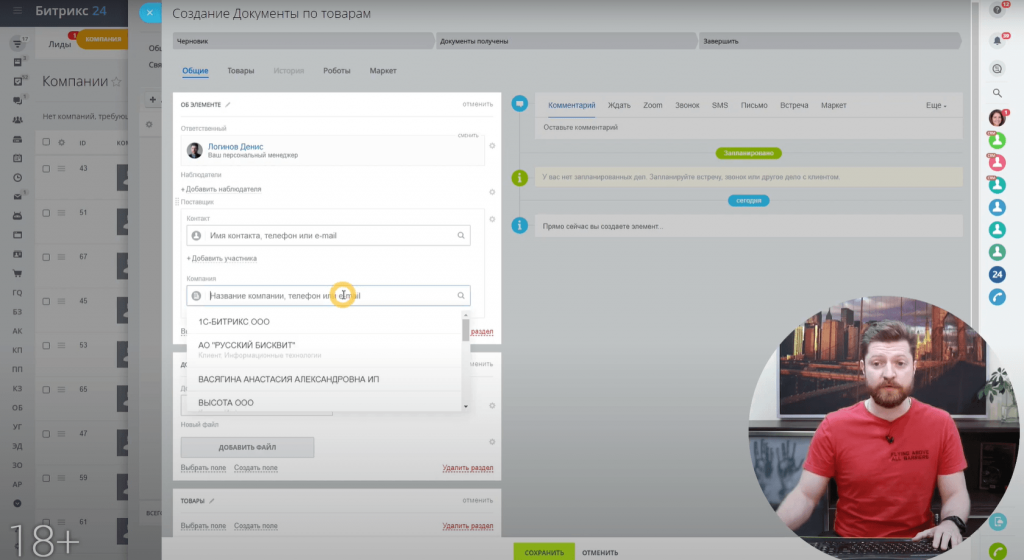Click the search magnifier in right sidebar
1024x560 pixels.
tap(997, 93)
